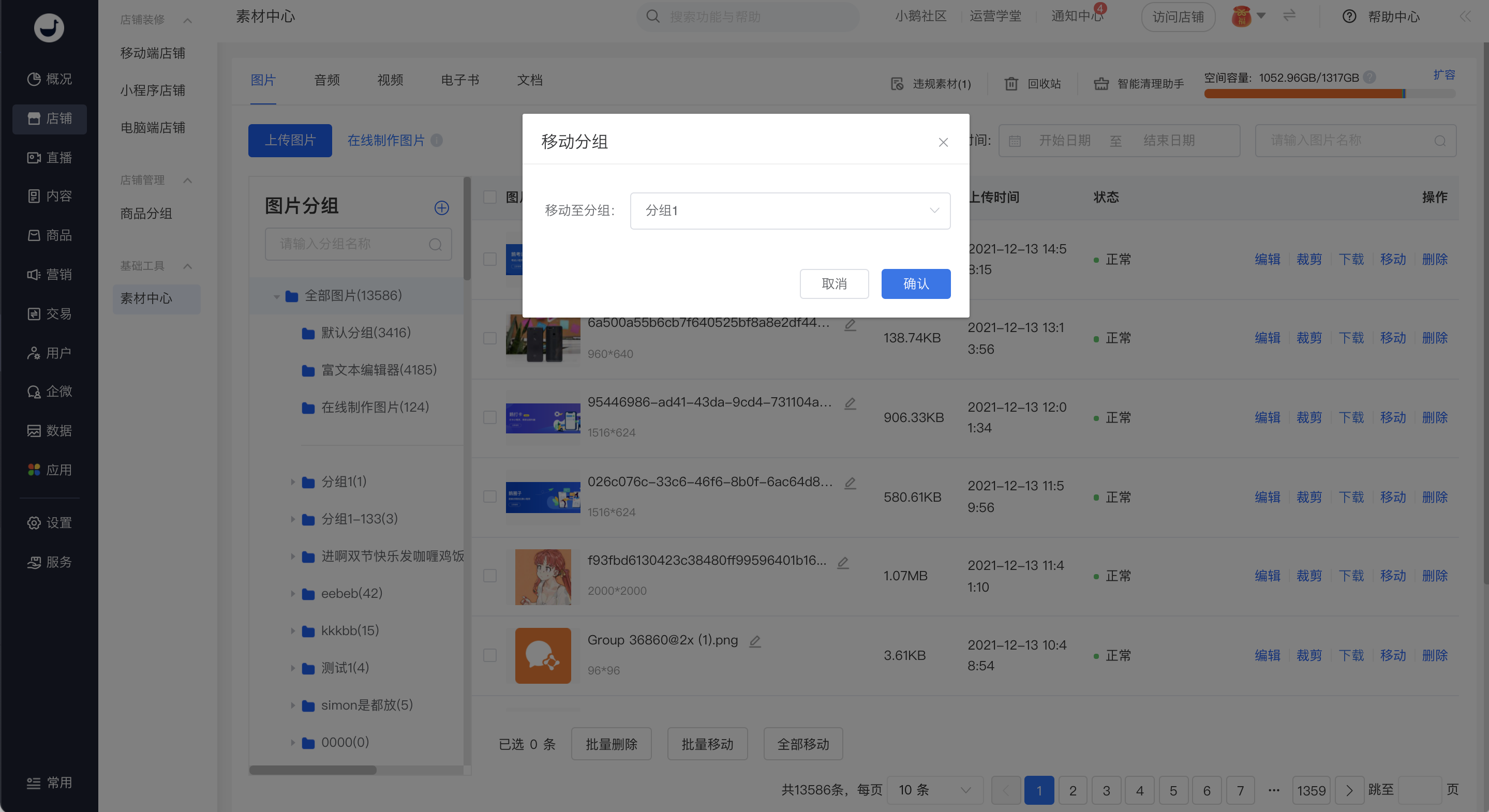Open the 移动至分组 dropdown showing 分组1
Screen dimensions: 1489x812
click(x=790, y=210)
